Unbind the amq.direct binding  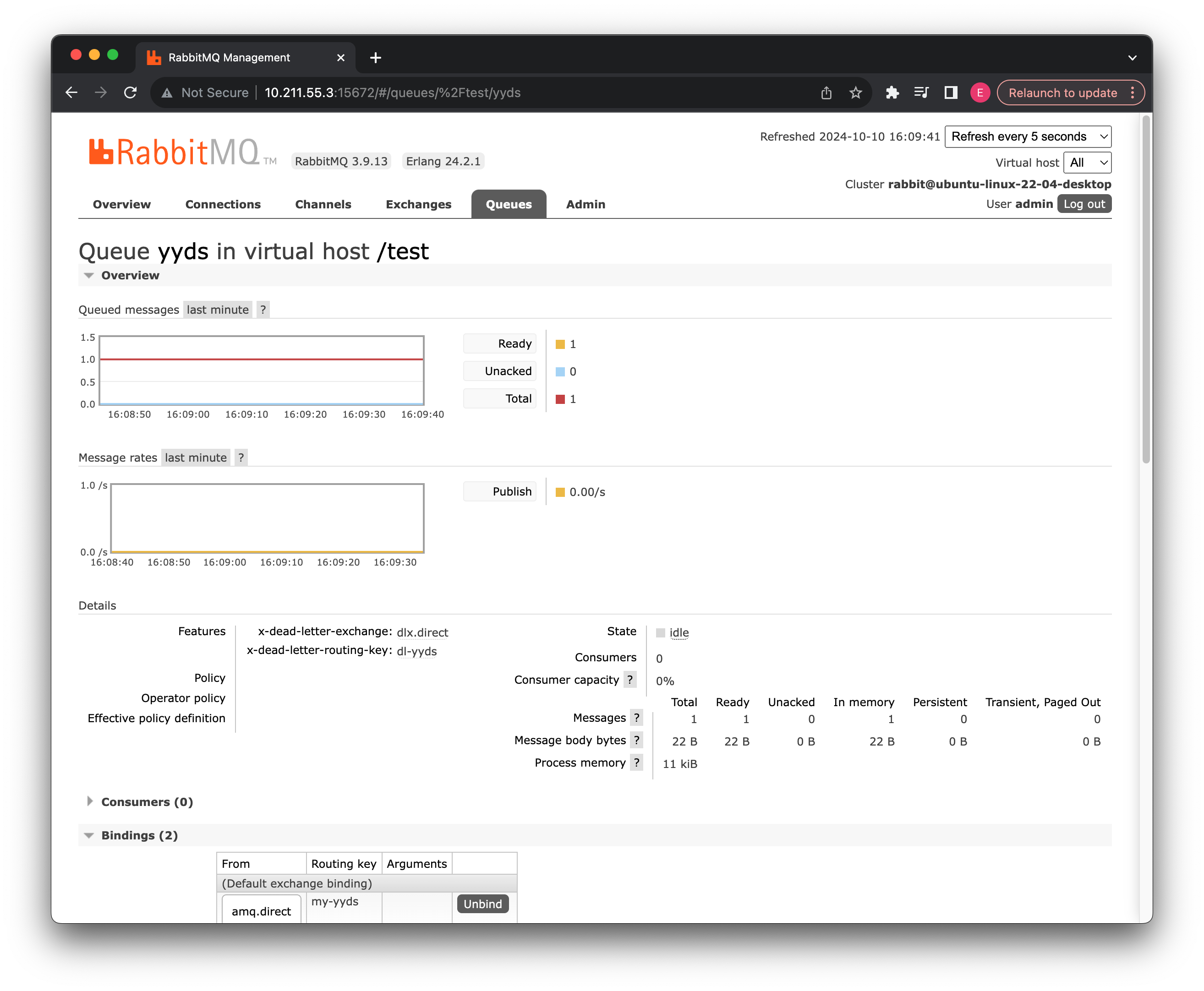click(482, 904)
